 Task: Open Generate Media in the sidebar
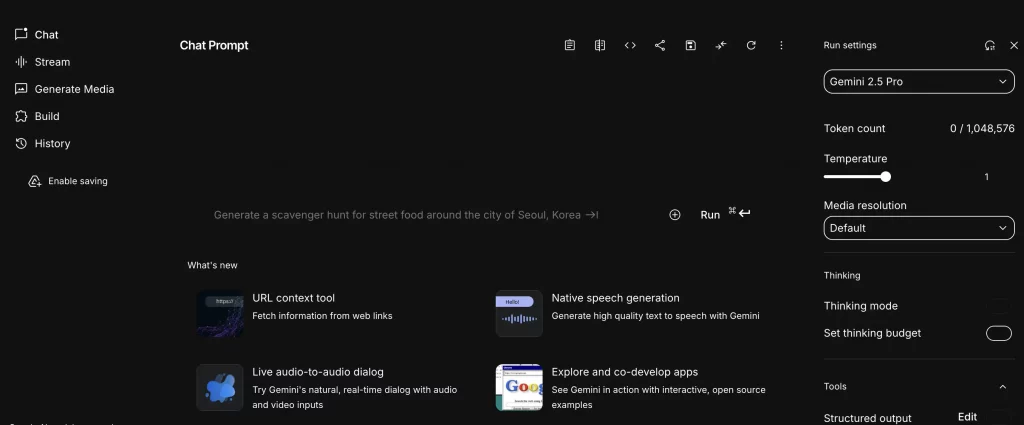[x=74, y=89]
